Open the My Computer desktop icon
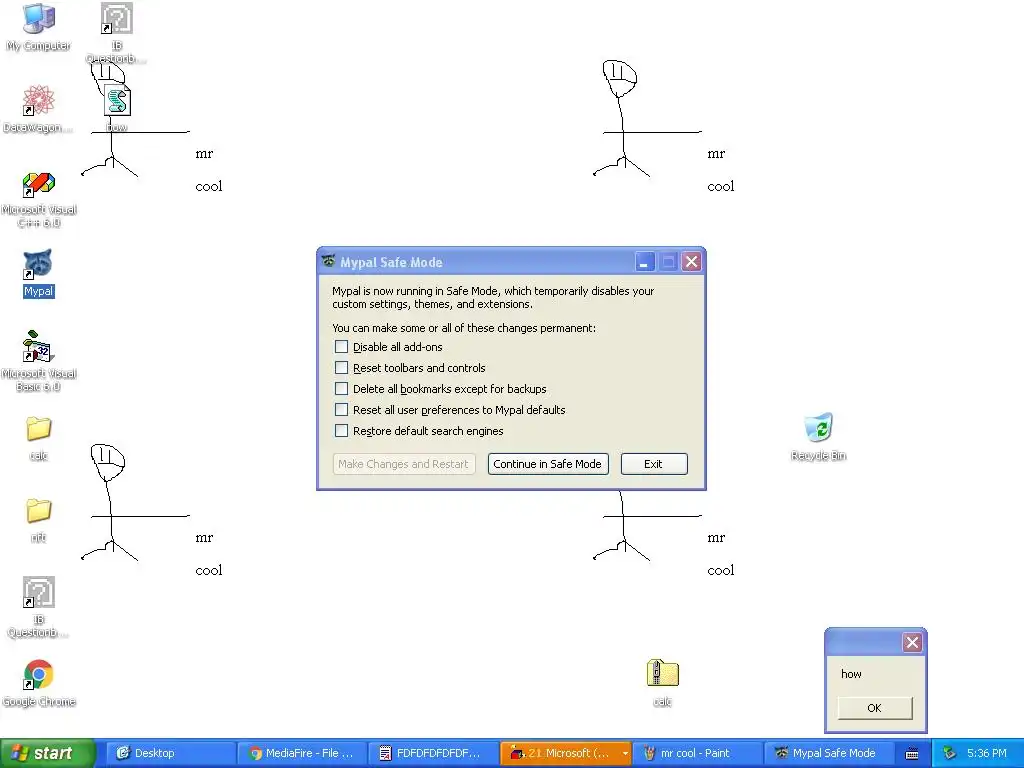This screenshot has width=1024, height=768. 39,19
